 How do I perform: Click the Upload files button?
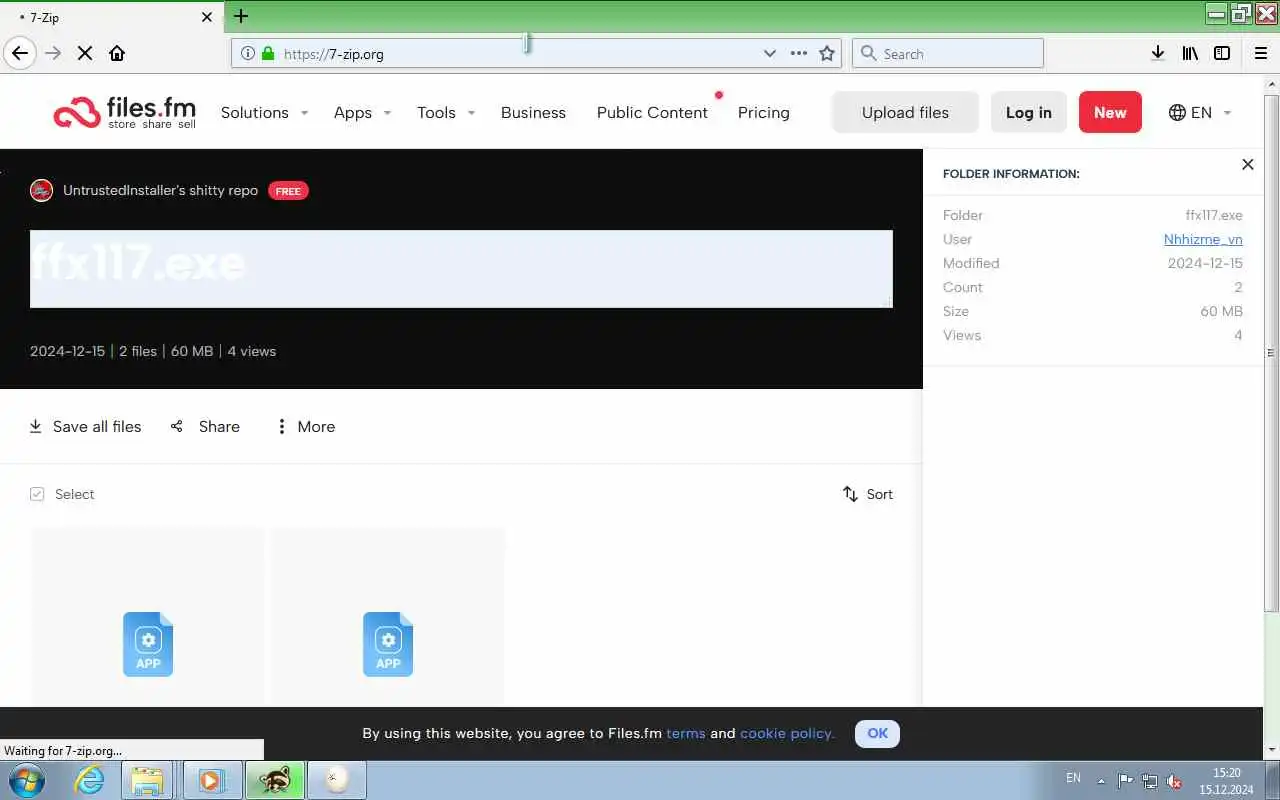[905, 112]
